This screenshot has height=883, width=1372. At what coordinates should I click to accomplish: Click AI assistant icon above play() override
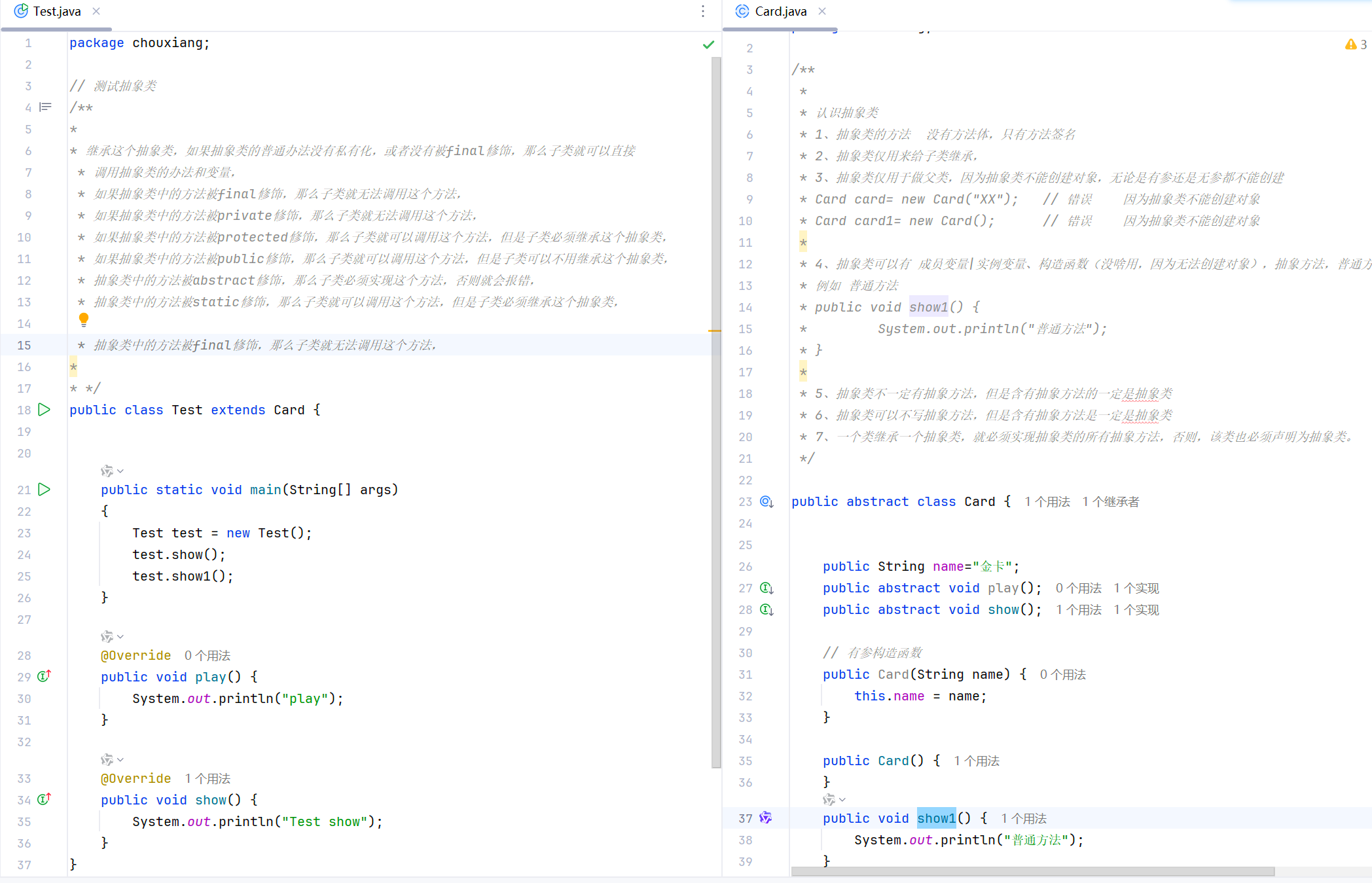click(x=107, y=636)
